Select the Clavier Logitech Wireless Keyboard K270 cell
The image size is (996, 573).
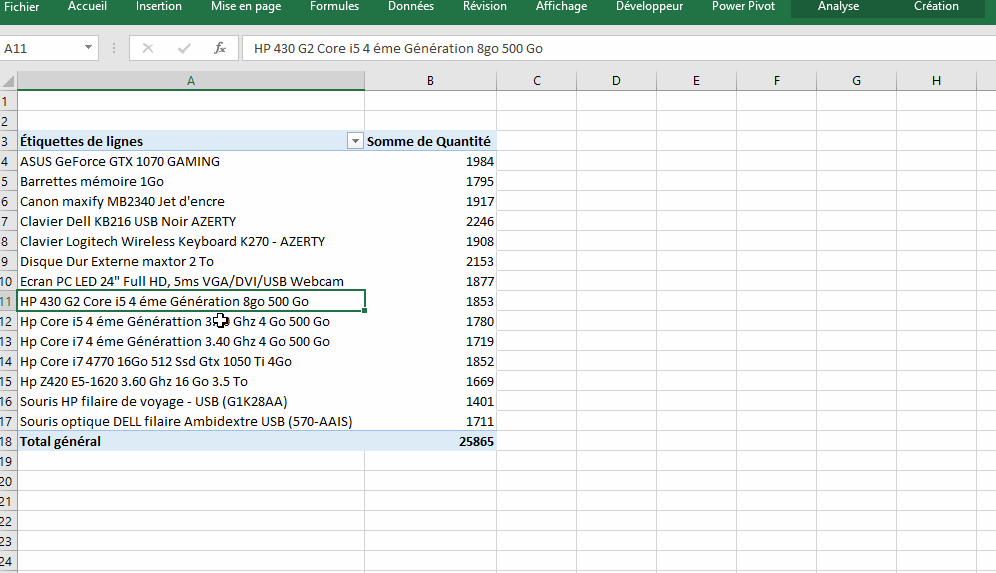click(191, 241)
